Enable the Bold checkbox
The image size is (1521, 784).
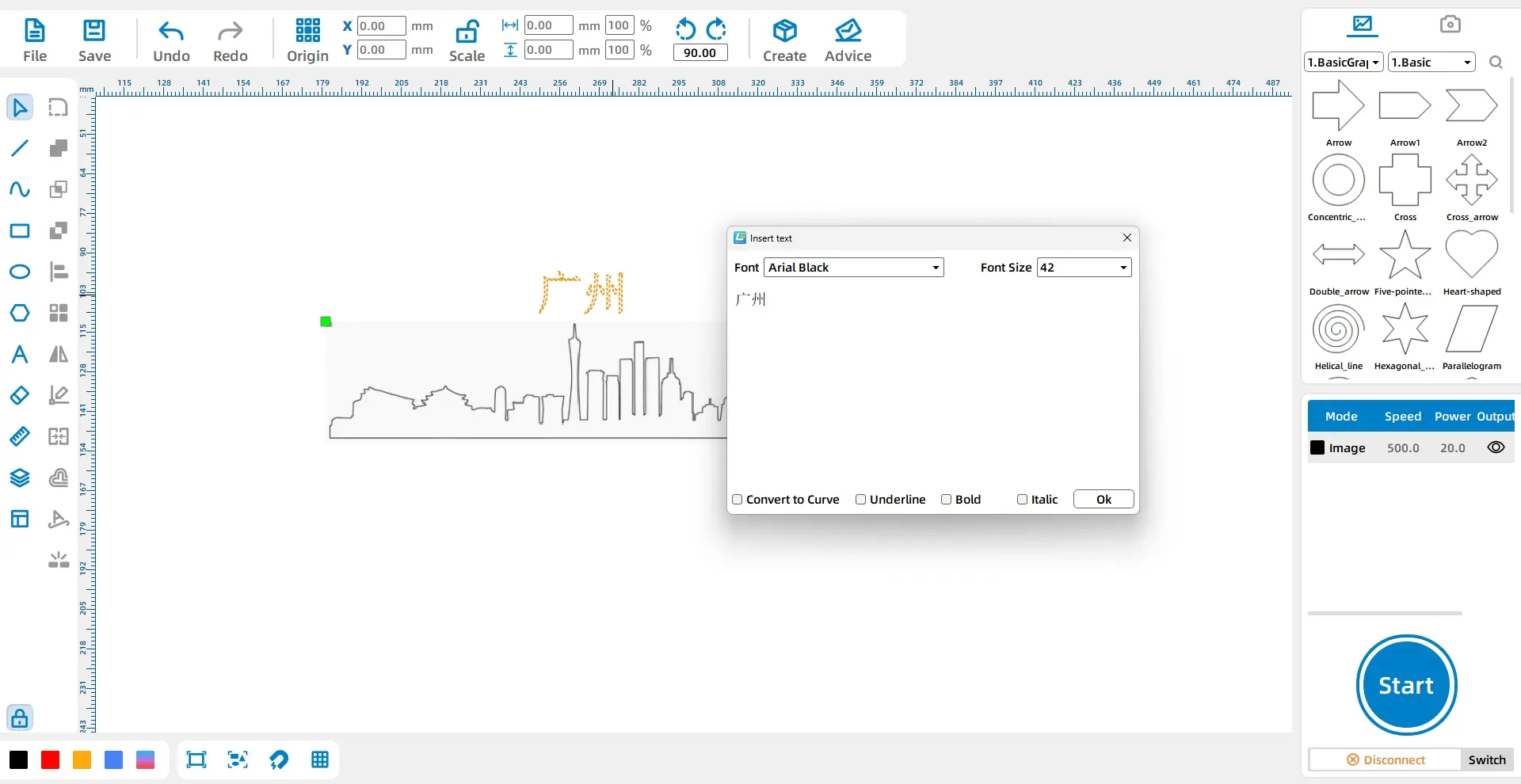tap(946, 500)
